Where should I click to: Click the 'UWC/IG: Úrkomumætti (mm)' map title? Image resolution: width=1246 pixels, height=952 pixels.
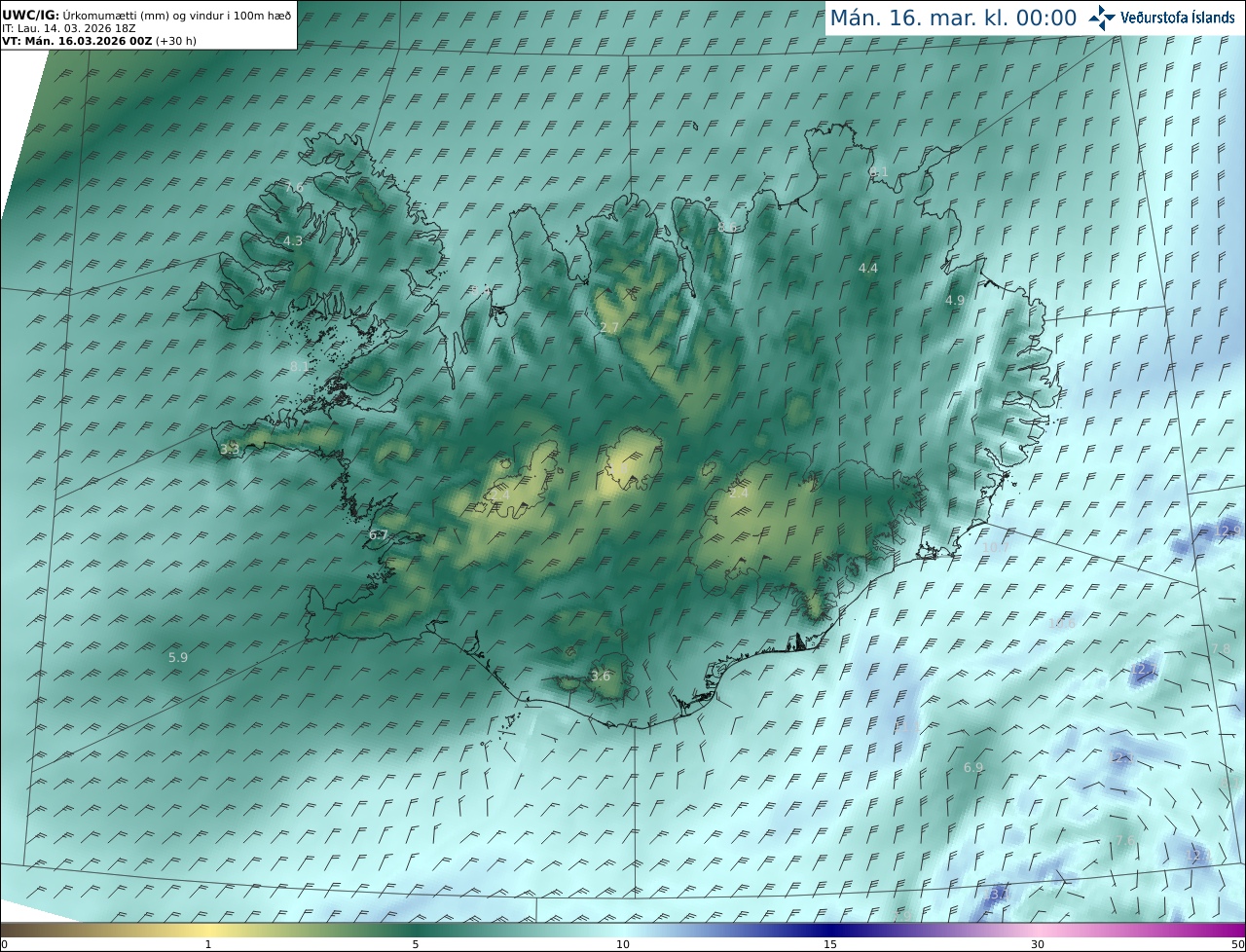tap(146, 16)
